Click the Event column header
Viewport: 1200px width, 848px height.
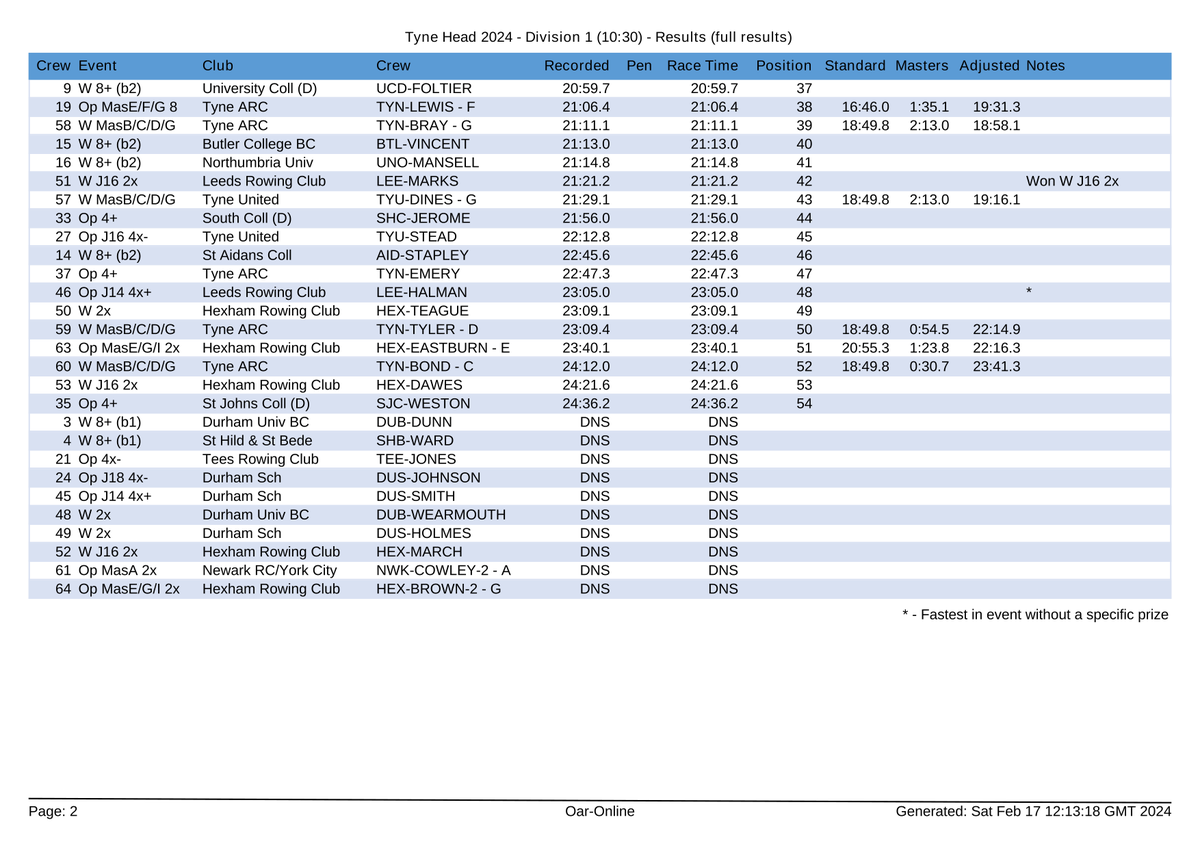(x=97, y=66)
